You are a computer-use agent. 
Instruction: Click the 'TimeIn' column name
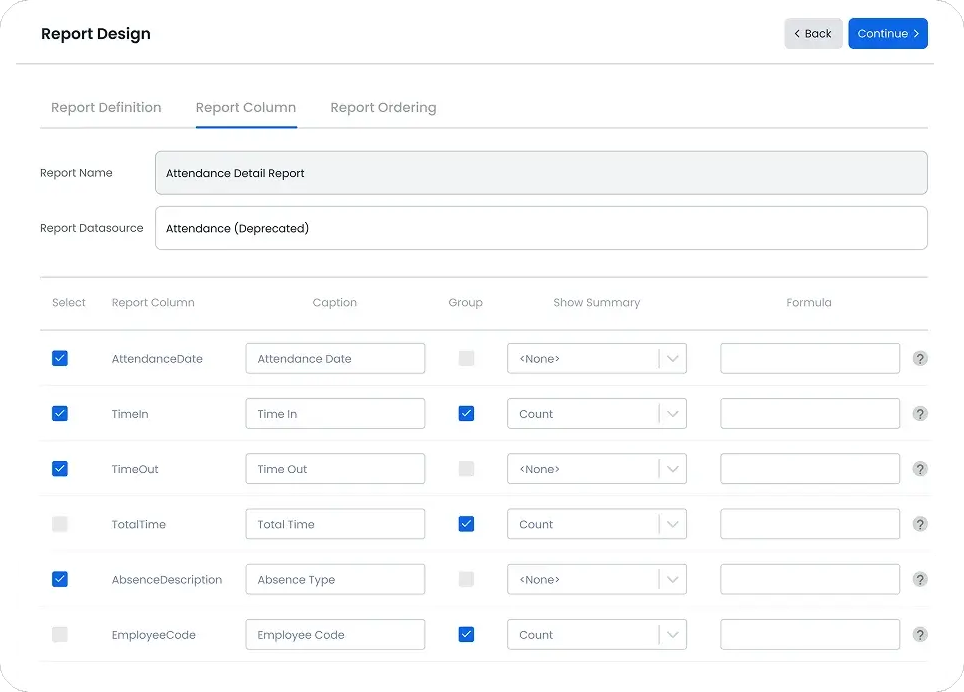130,414
